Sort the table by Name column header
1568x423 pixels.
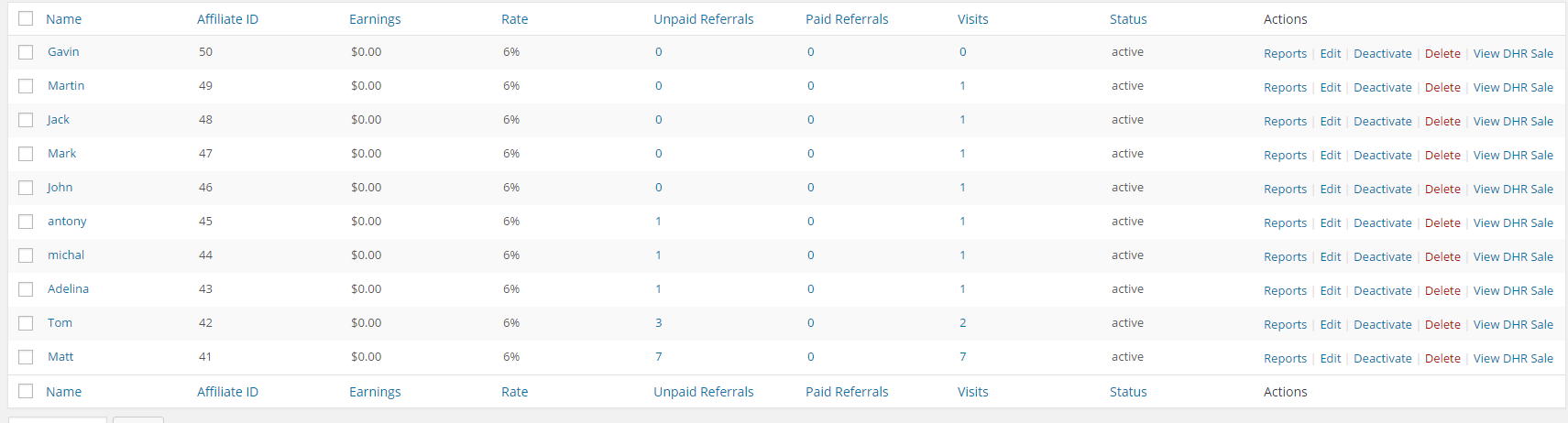63,19
